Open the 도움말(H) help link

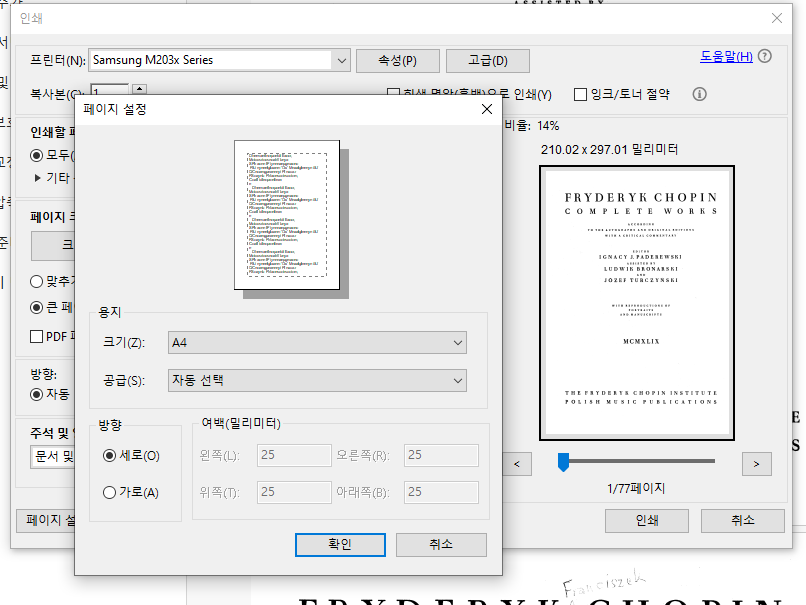pos(726,56)
